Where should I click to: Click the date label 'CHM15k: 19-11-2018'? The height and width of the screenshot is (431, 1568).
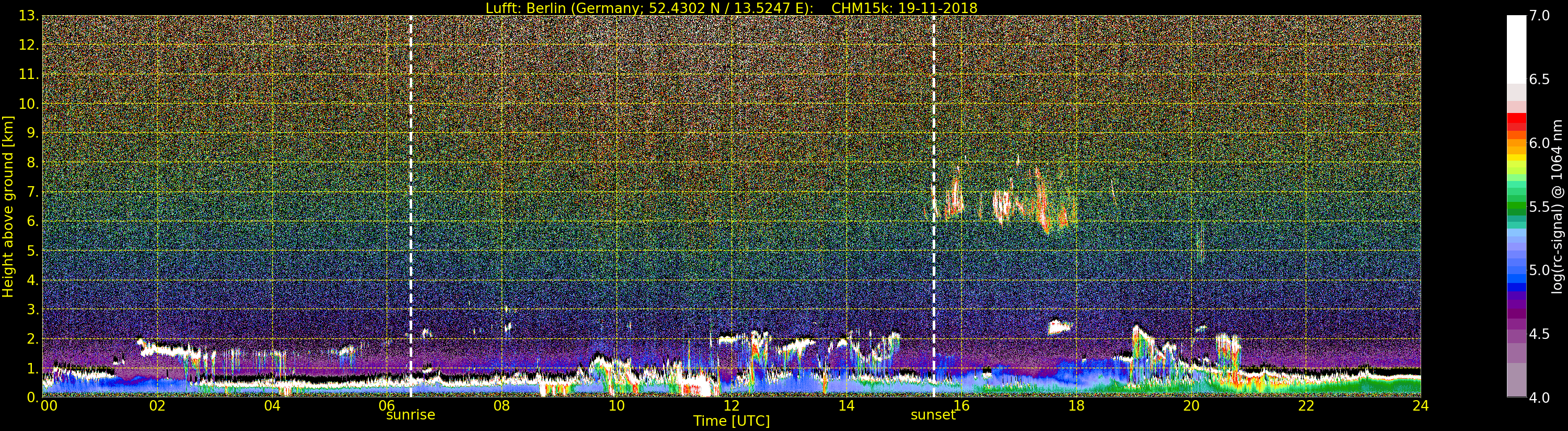(904, 8)
